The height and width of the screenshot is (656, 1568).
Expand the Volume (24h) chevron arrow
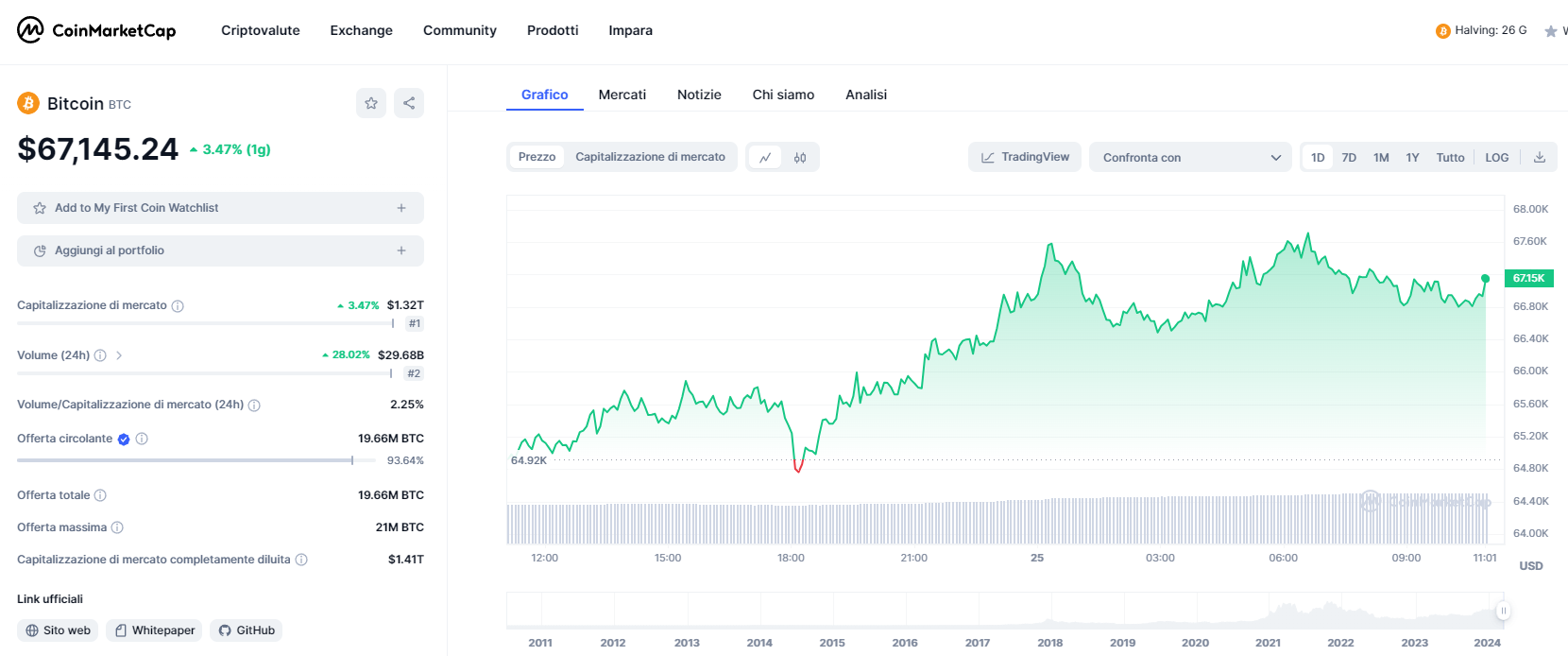119,355
